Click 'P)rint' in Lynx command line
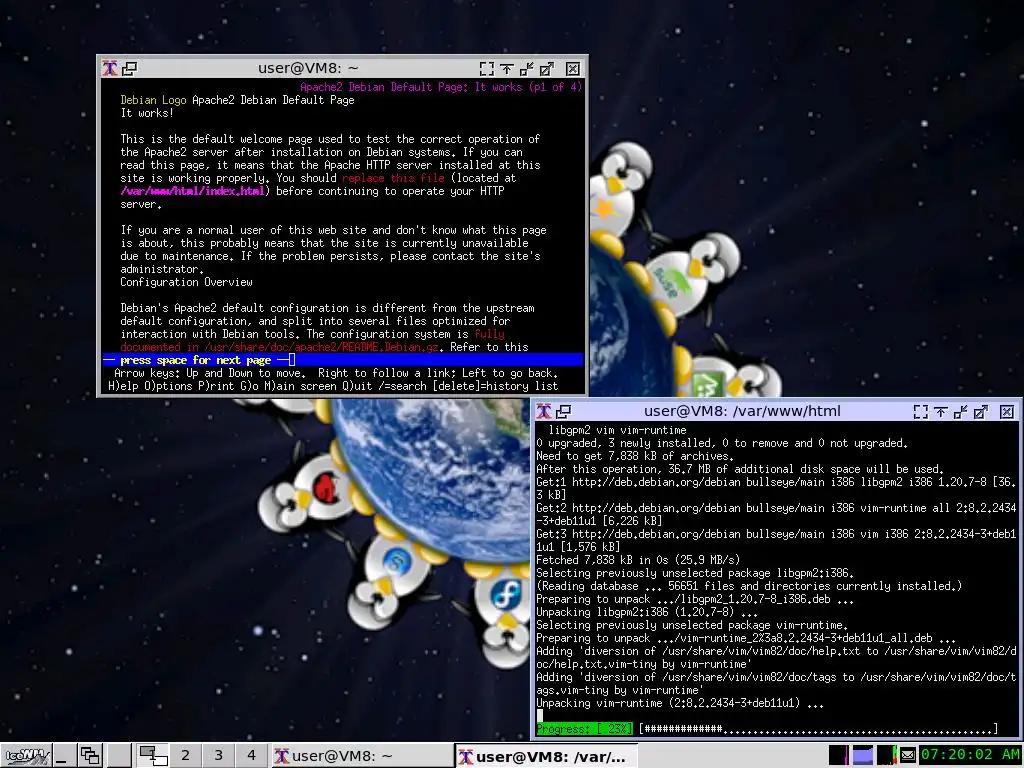 coord(216,386)
